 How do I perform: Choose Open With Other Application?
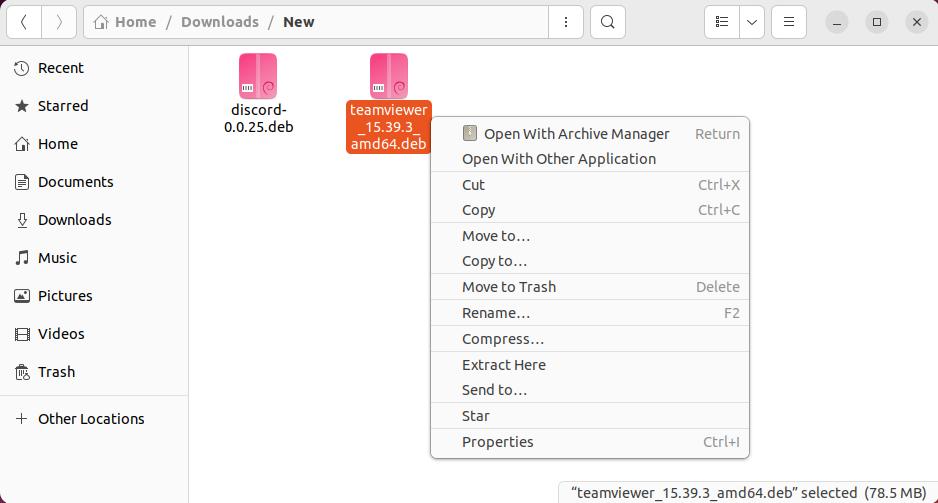point(590,159)
